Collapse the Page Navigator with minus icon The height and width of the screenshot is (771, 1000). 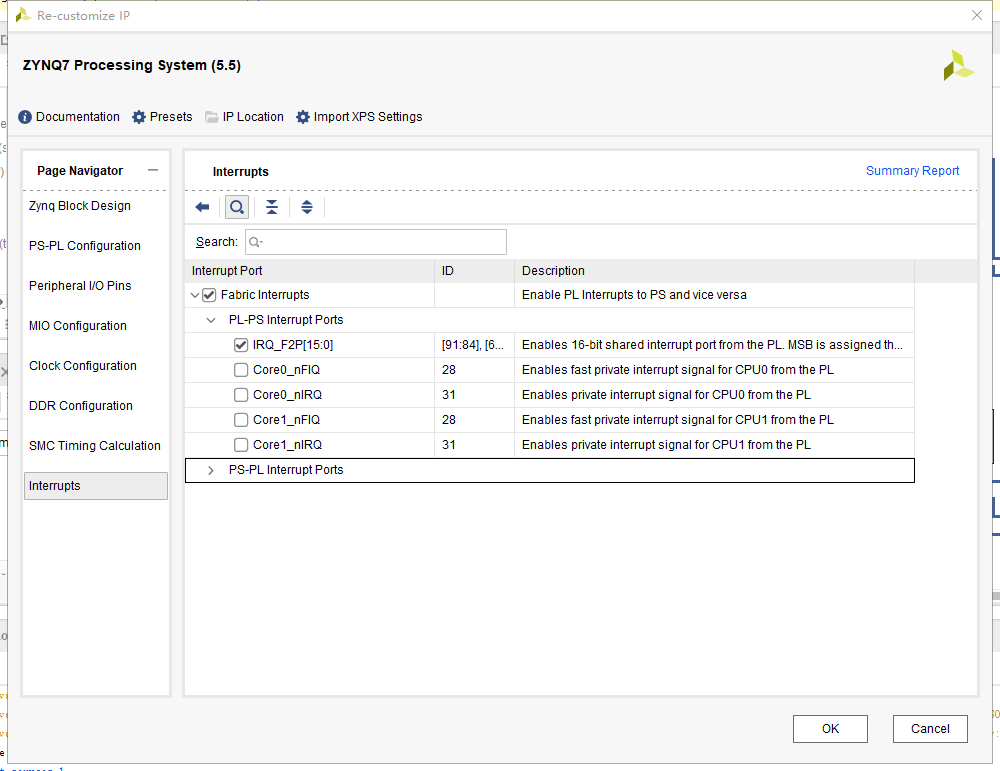(152, 170)
